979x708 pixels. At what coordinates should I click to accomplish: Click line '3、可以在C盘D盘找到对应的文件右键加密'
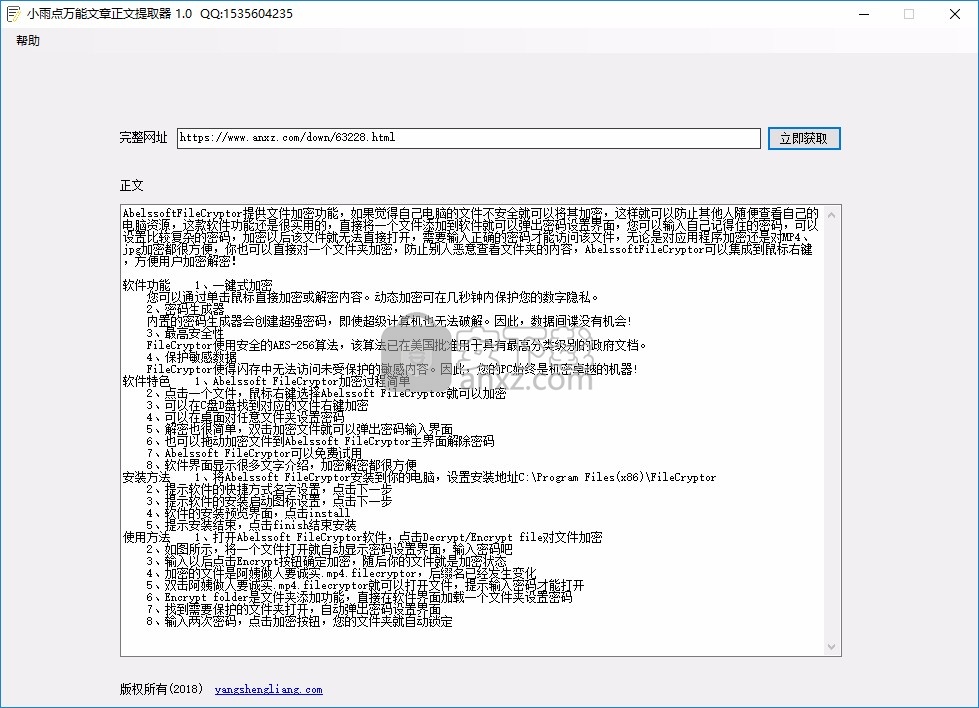257,406
